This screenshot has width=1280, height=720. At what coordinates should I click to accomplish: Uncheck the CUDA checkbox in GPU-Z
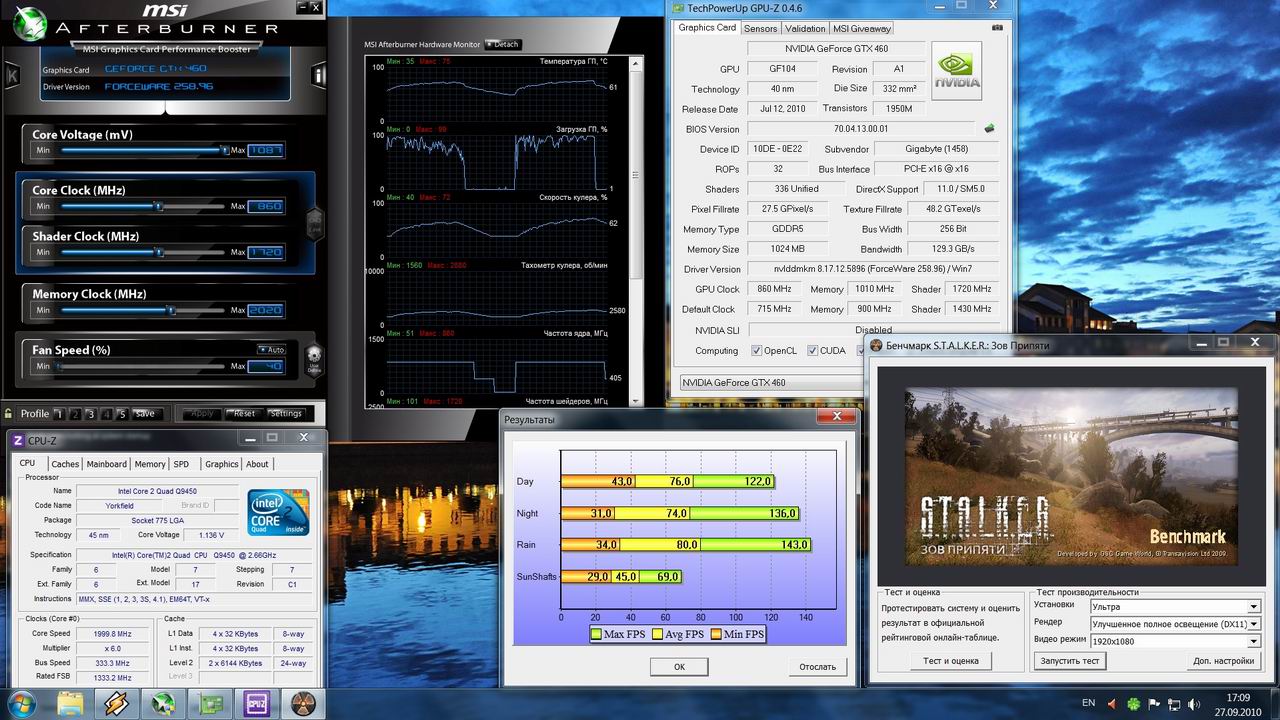[811, 351]
